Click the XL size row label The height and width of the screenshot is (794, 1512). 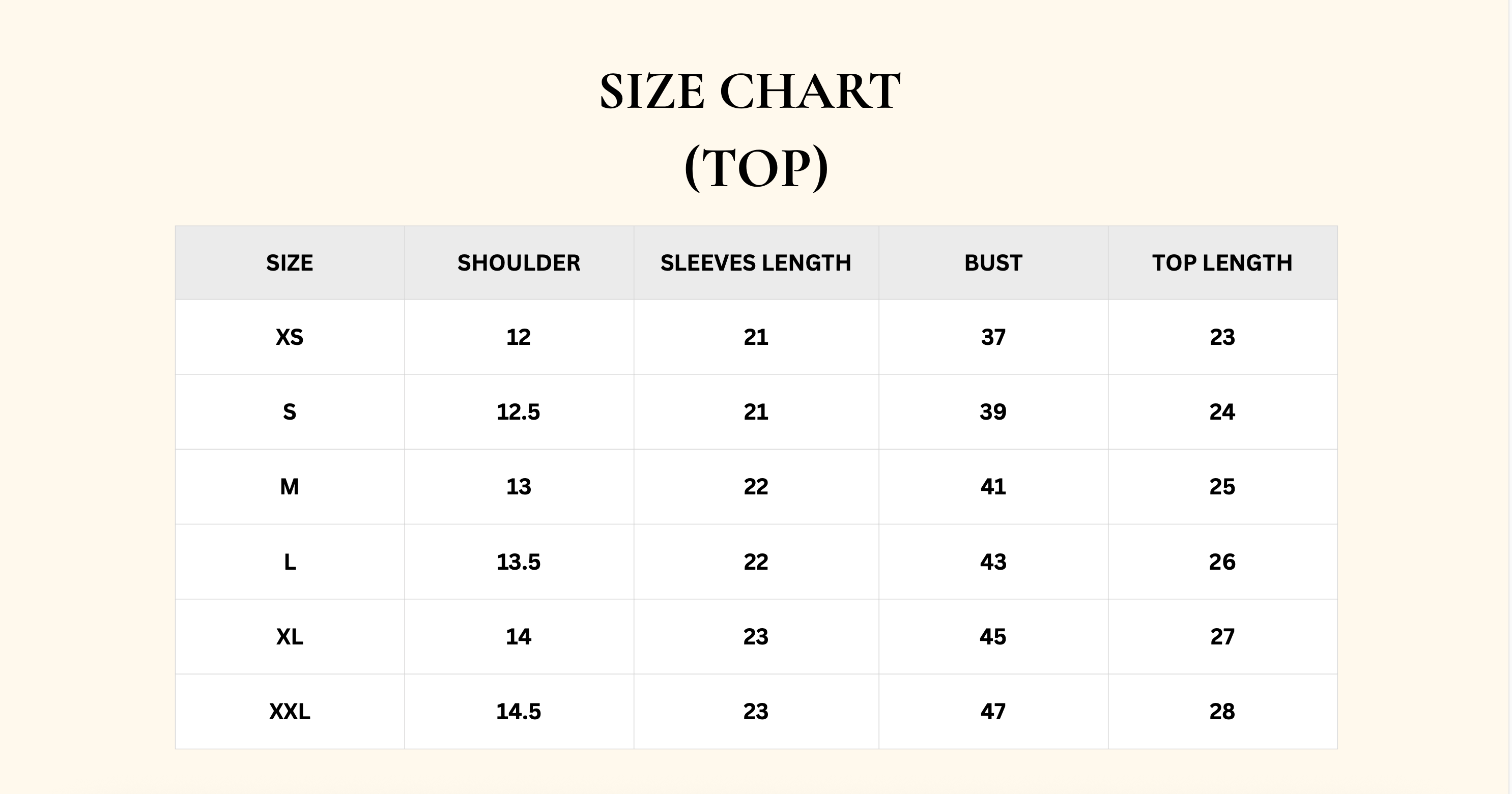point(290,637)
